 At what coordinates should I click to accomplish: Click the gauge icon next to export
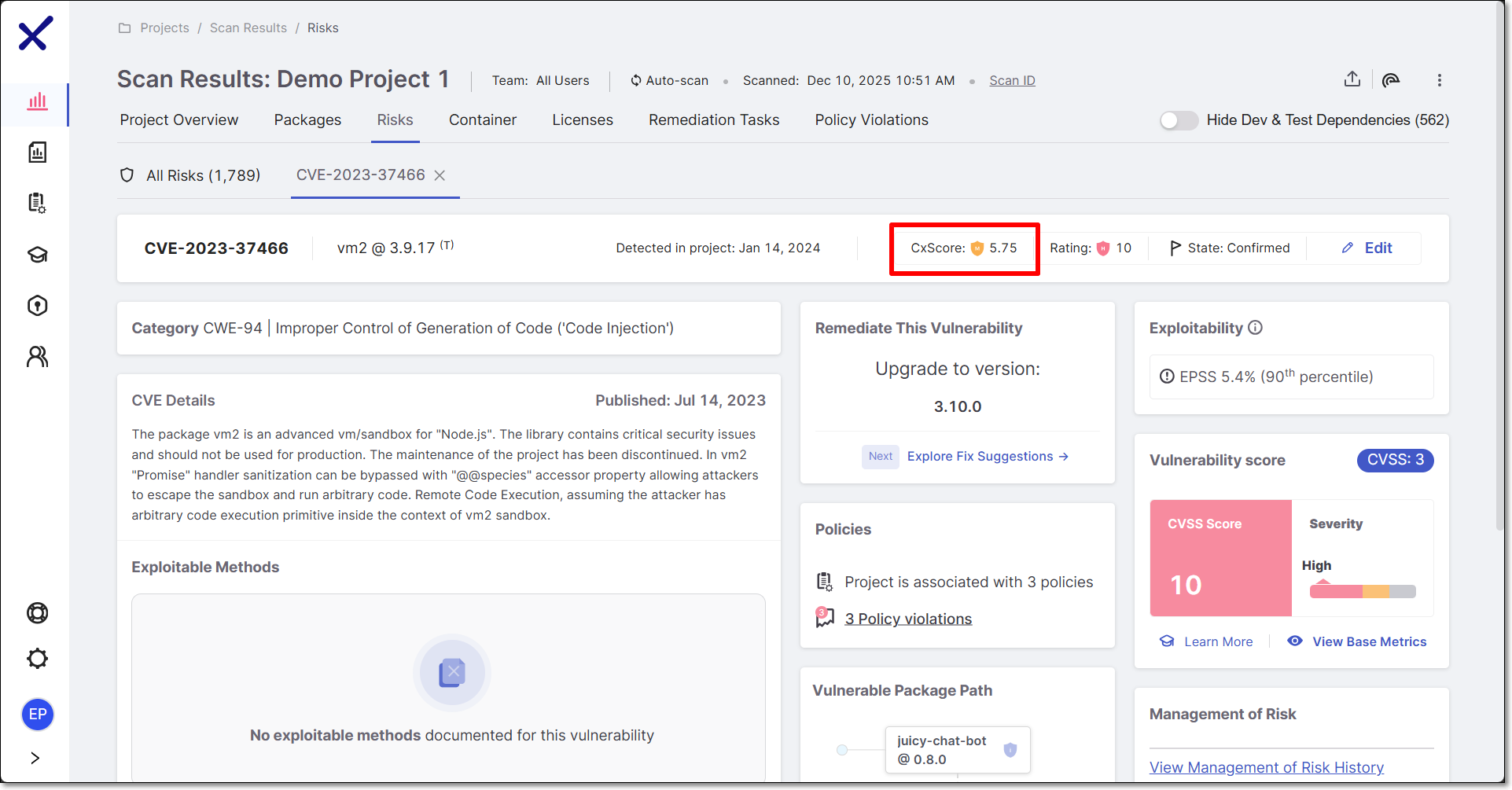click(x=1391, y=80)
